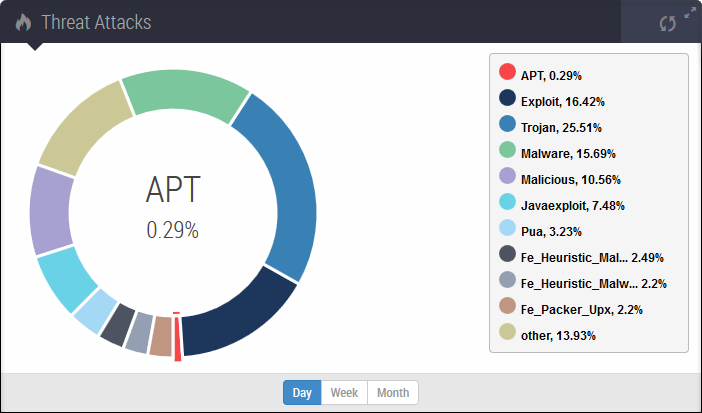The image size is (702, 413).
Task: Click the khaki other legend swatch
Action: click(x=507, y=331)
